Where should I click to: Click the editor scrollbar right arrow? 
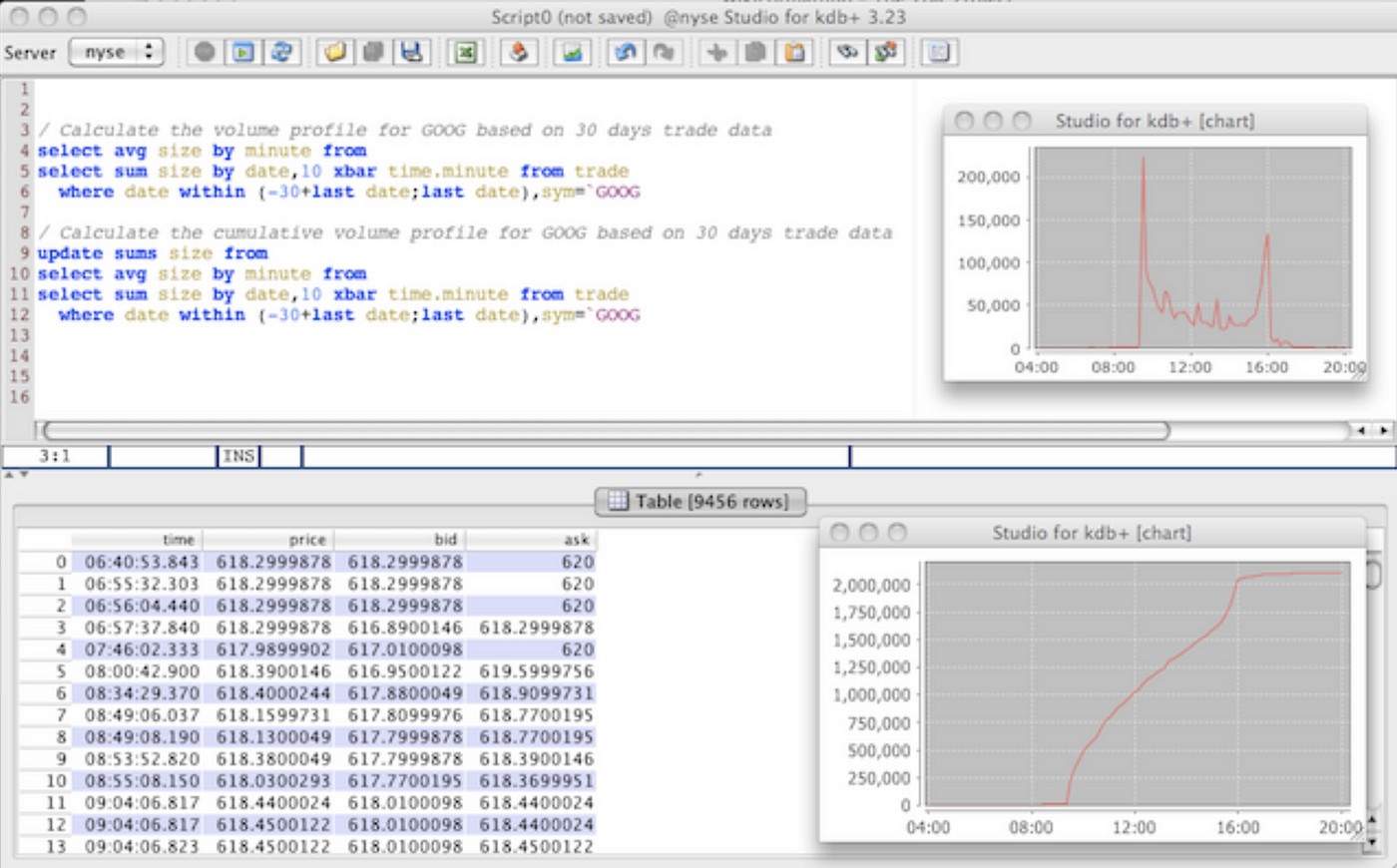[x=1384, y=430]
